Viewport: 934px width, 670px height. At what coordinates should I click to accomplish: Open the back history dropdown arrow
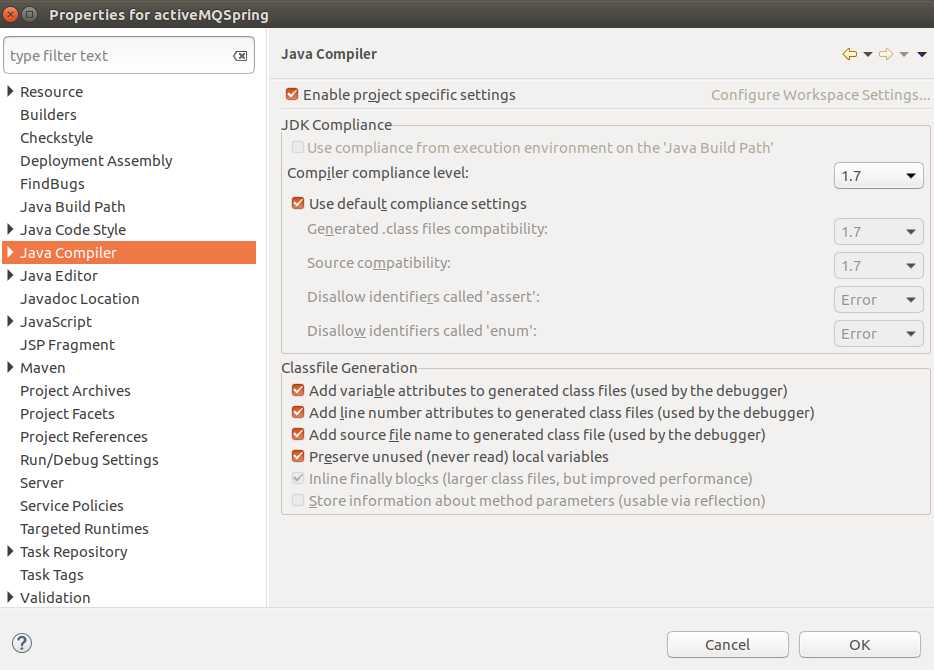(x=867, y=54)
